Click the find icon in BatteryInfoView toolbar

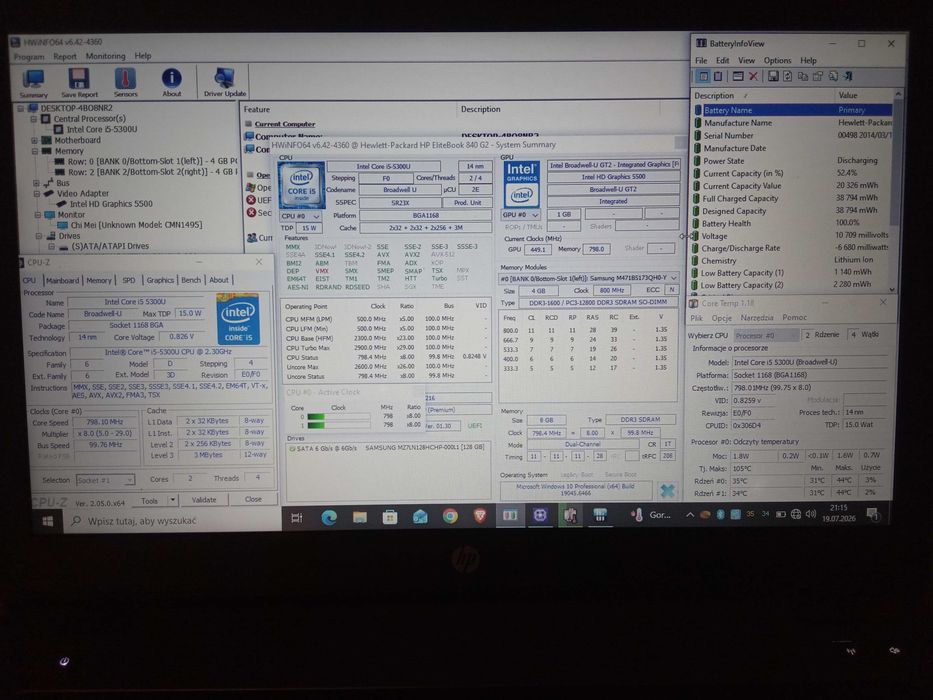point(833,76)
